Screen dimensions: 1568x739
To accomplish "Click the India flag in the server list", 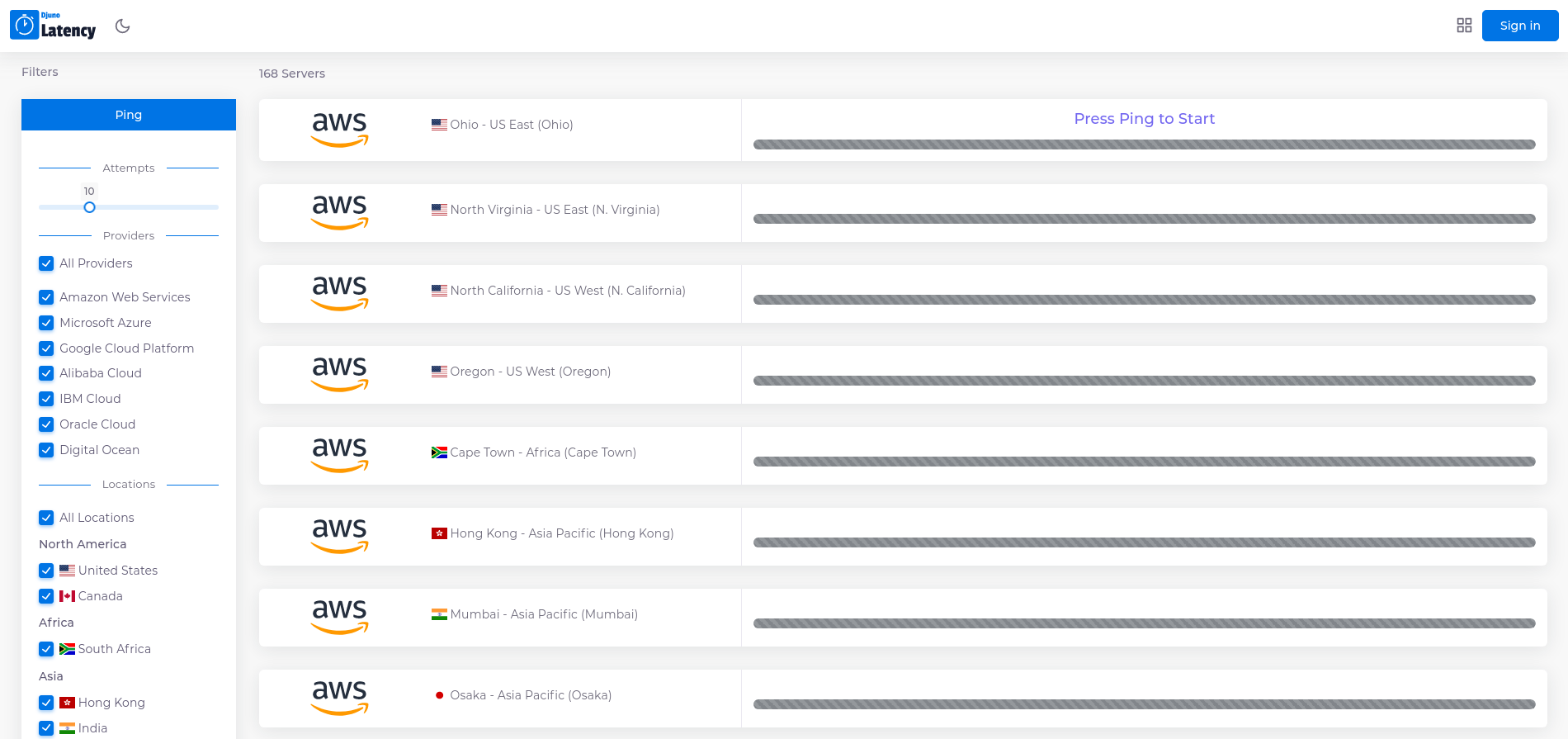I will 439,614.
